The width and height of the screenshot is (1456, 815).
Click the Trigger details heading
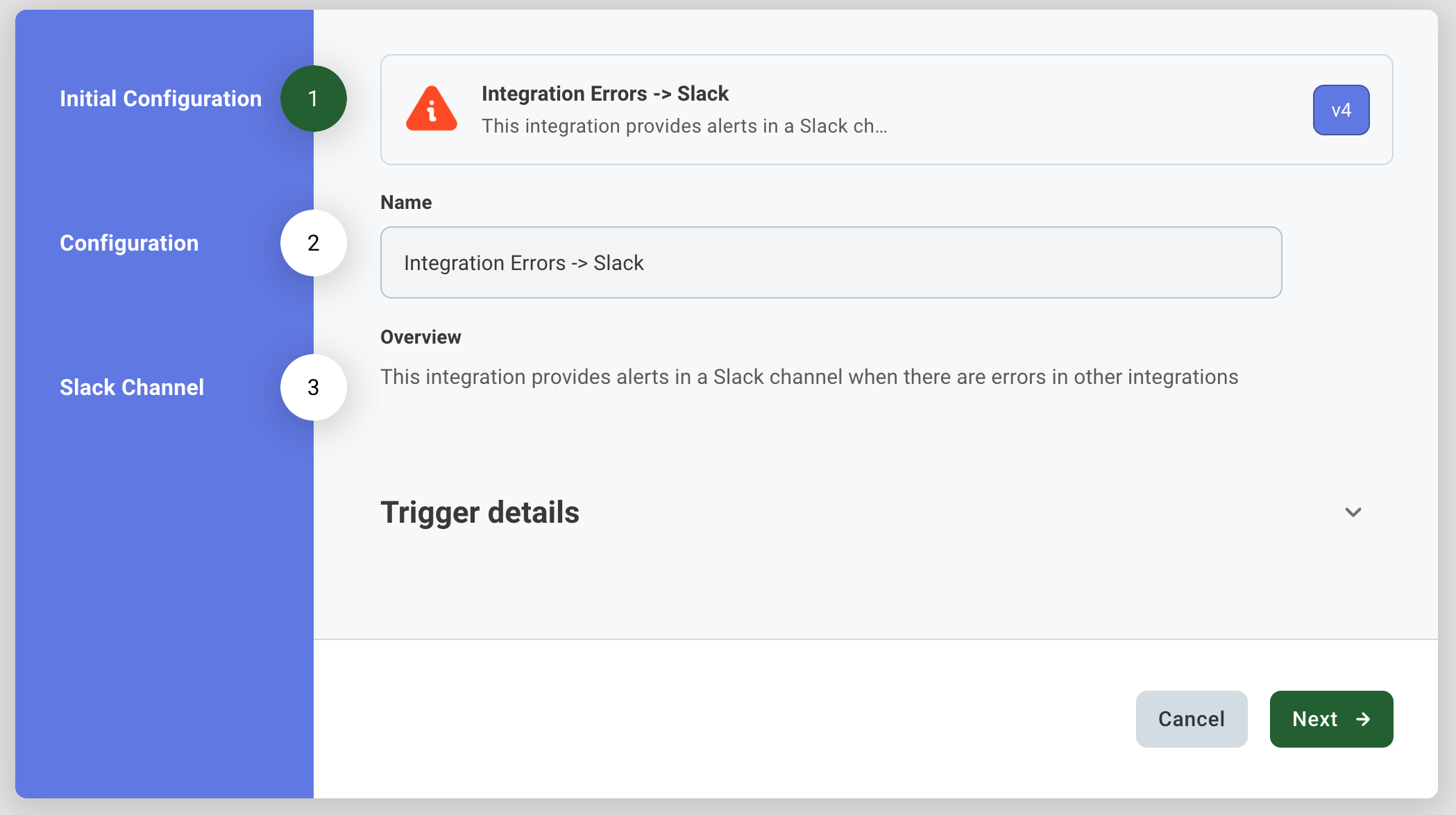tap(480, 512)
